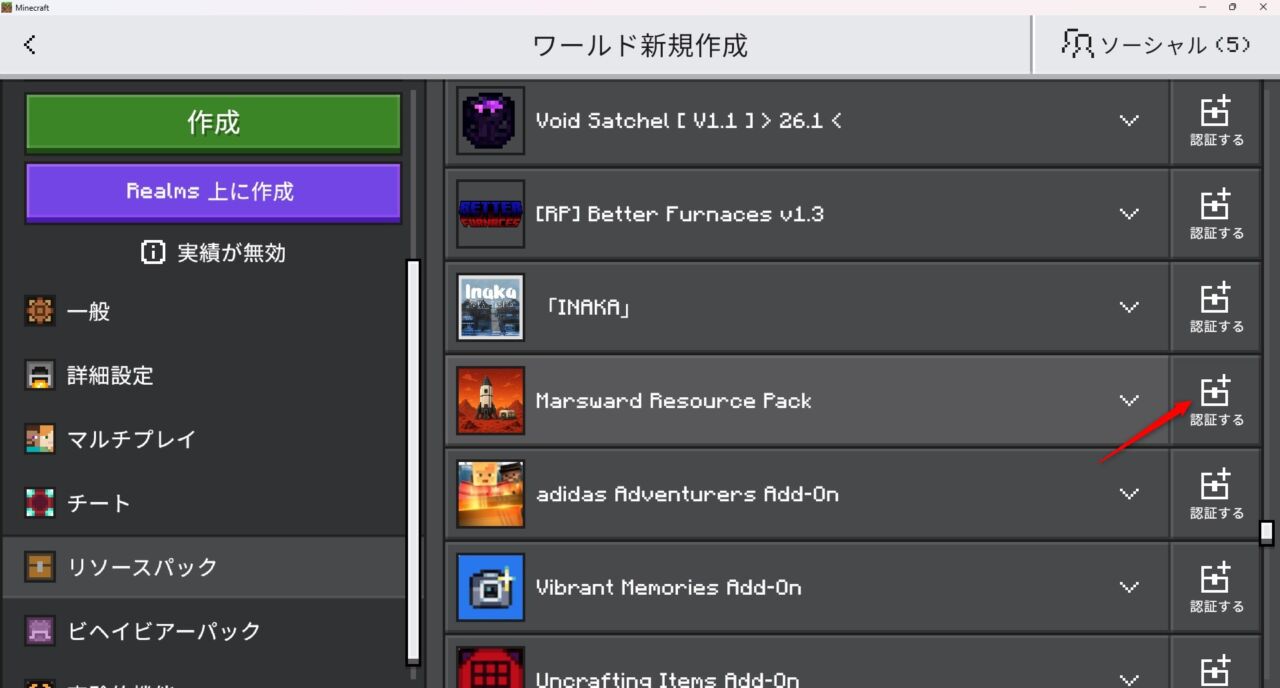Click the ビヘイビアーパック purple icon
This screenshot has width=1280, height=688.
click(39, 631)
